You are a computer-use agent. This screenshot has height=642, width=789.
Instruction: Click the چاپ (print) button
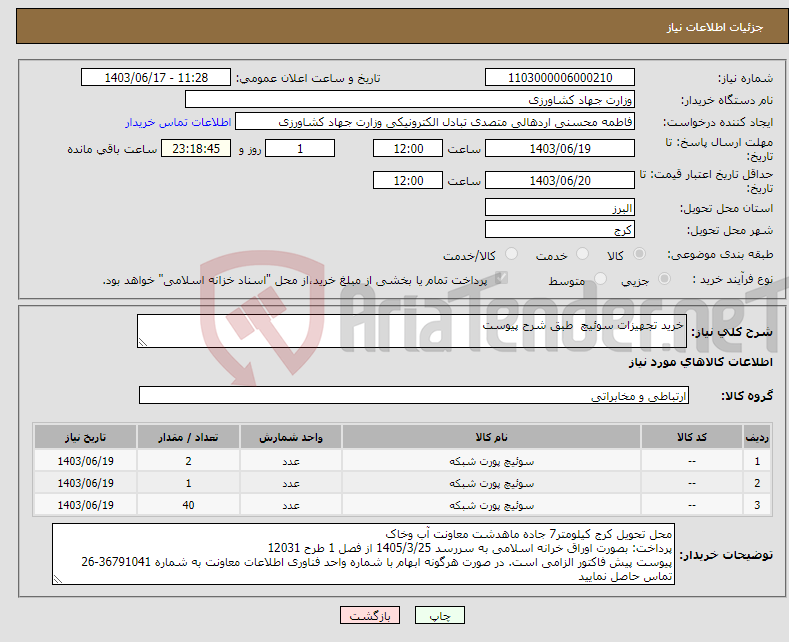coord(439,615)
